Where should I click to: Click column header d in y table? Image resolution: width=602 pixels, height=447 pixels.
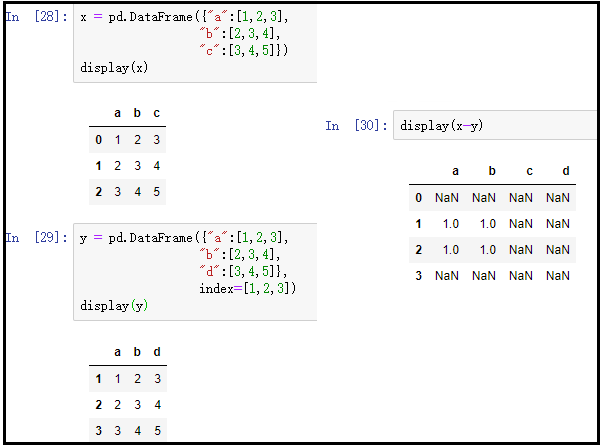pyautogui.click(x=157, y=352)
